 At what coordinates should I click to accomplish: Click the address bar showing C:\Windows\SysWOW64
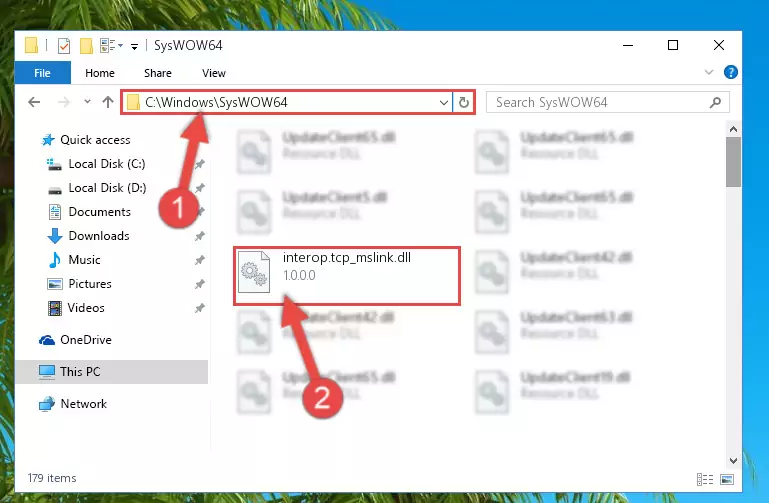(287, 102)
